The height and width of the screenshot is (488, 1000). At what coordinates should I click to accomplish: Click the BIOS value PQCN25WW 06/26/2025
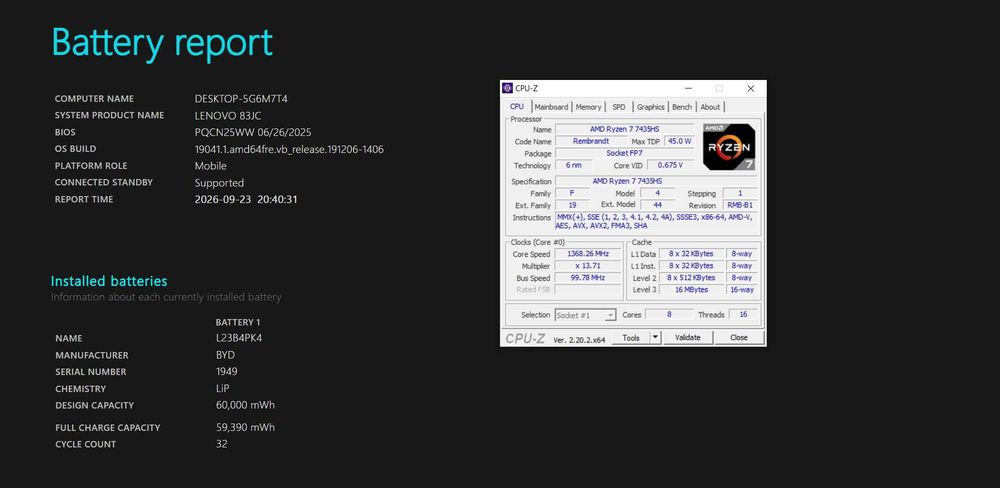pyautogui.click(x=253, y=133)
